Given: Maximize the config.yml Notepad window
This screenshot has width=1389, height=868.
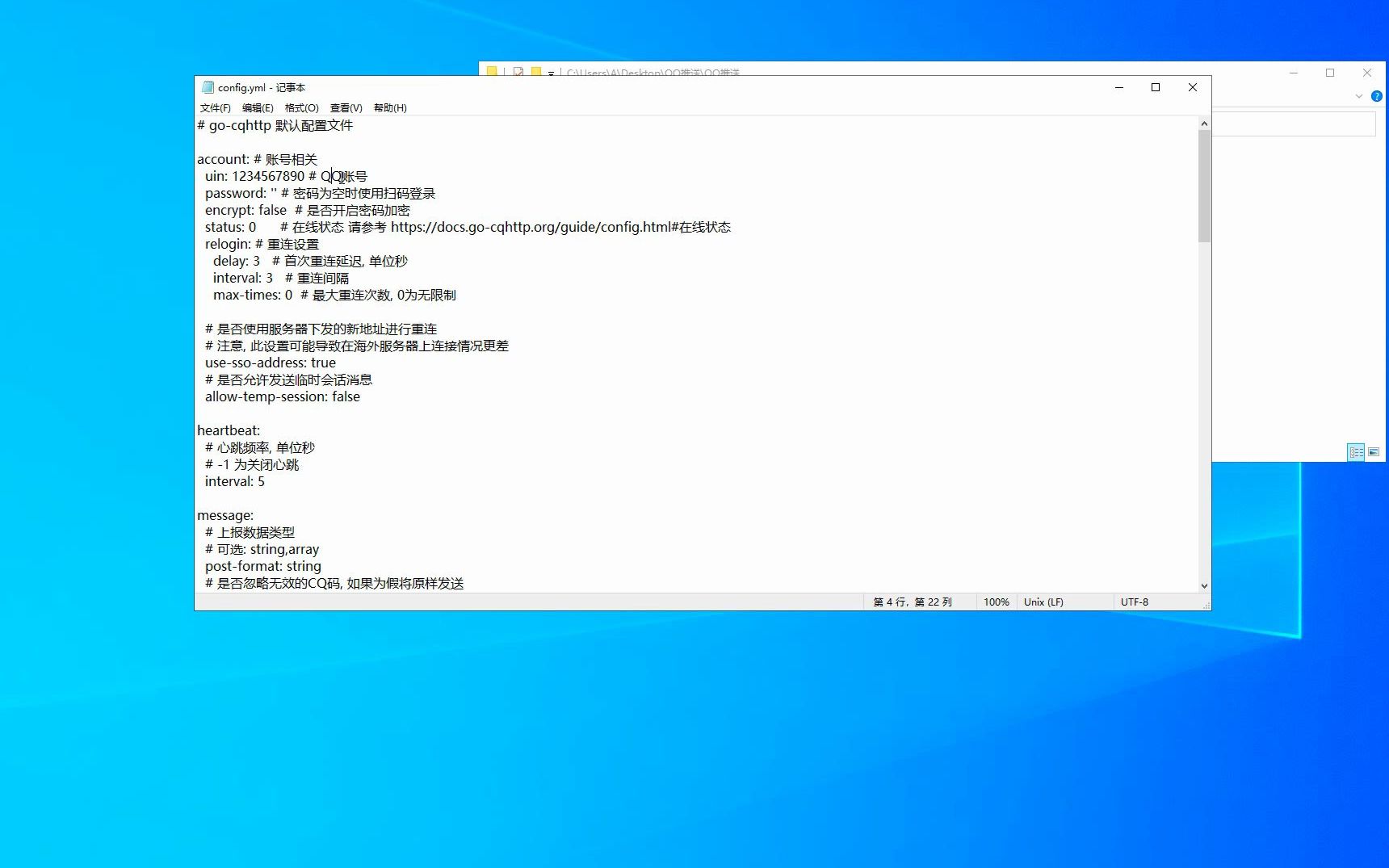Looking at the screenshot, I should pyautogui.click(x=1156, y=87).
